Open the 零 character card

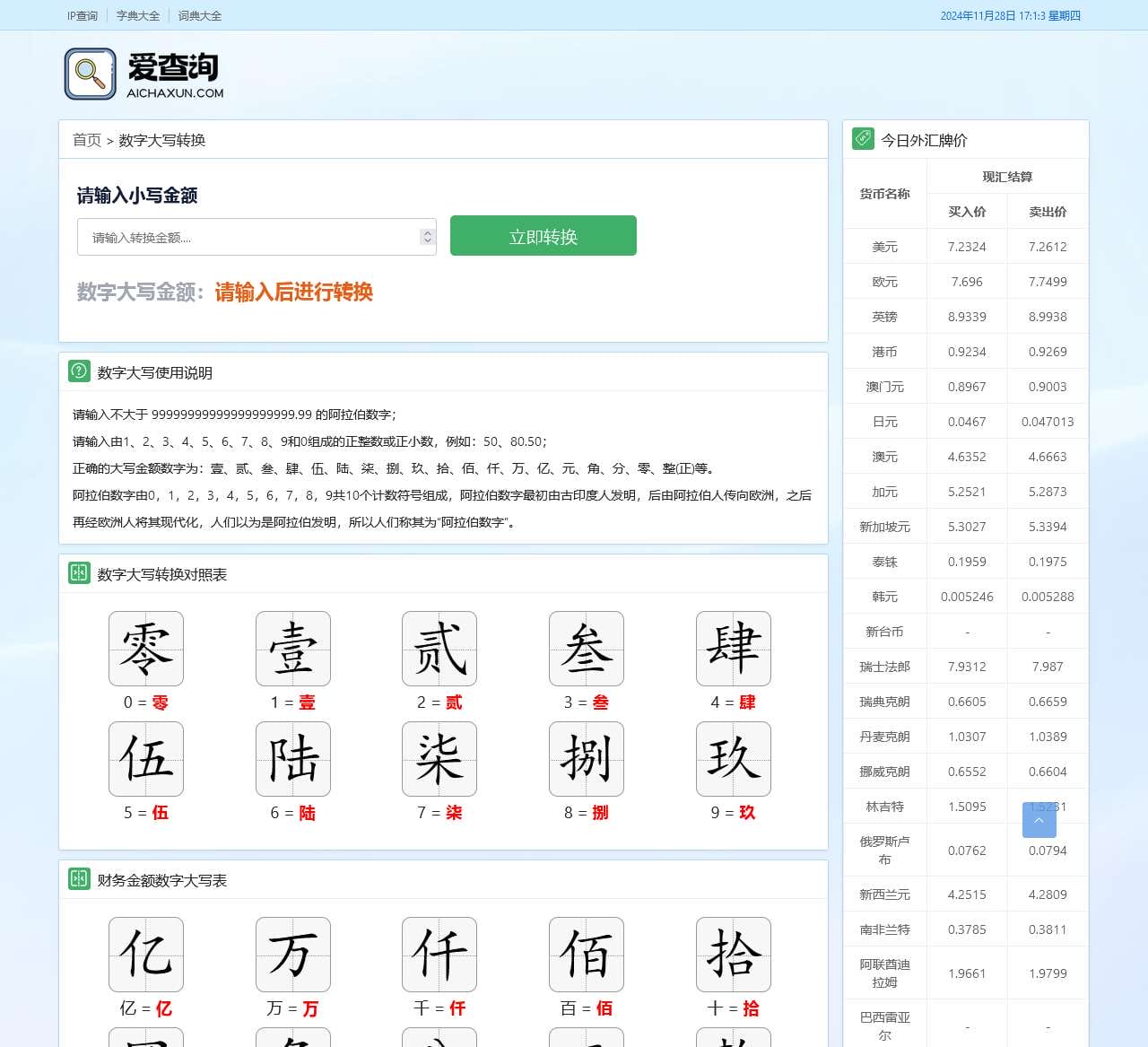click(146, 649)
